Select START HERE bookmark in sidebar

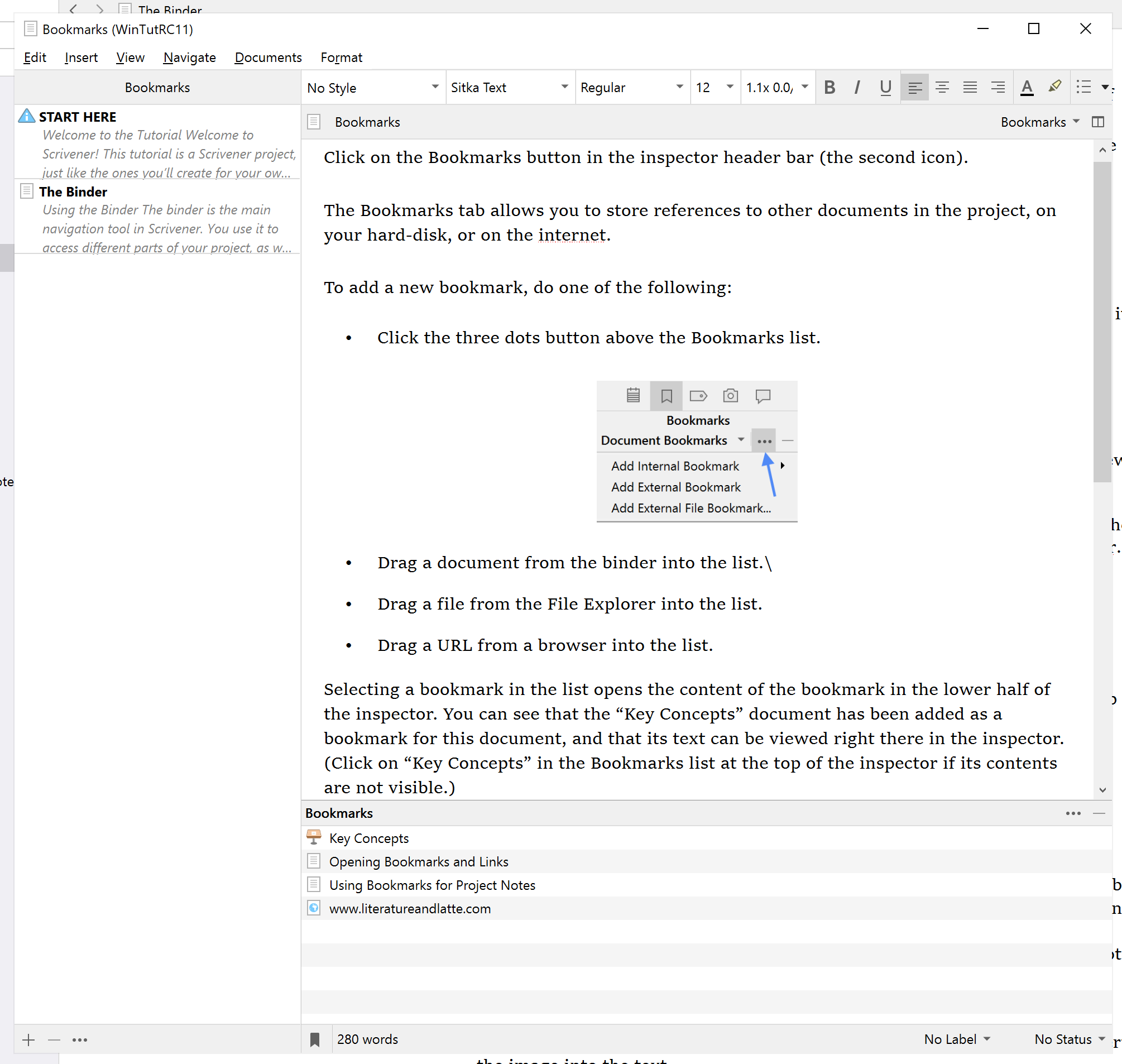pos(157,143)
